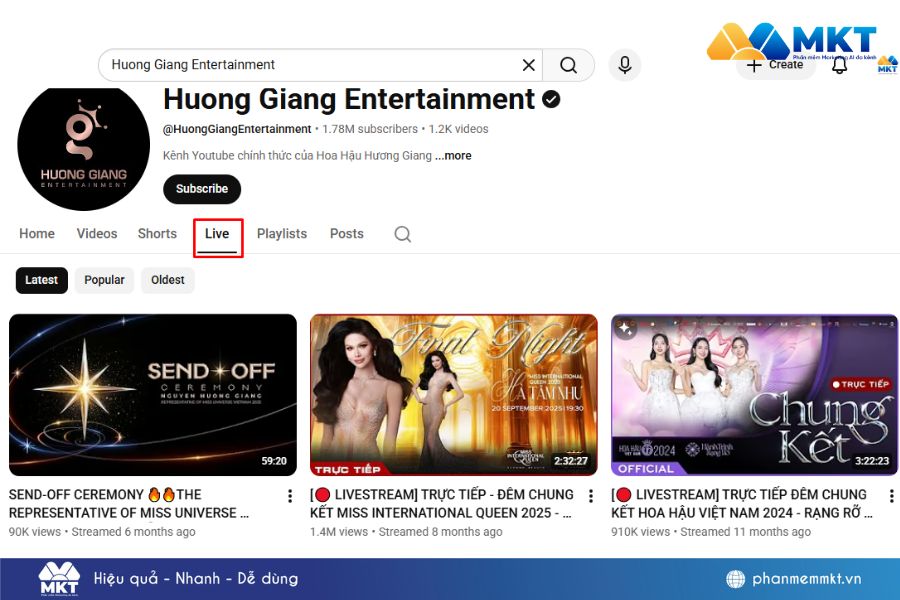Click the 1.2K videos text
900x600 pixels.
point(458,129)
